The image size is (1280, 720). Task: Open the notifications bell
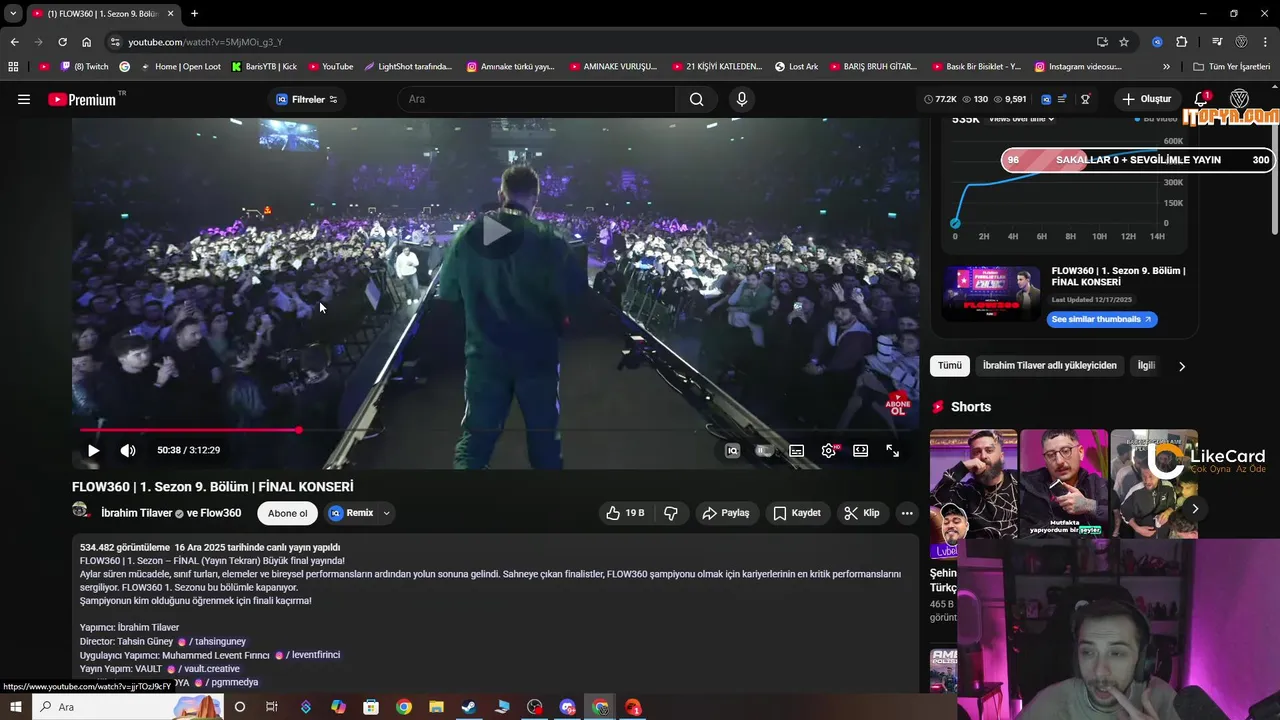1202,99
